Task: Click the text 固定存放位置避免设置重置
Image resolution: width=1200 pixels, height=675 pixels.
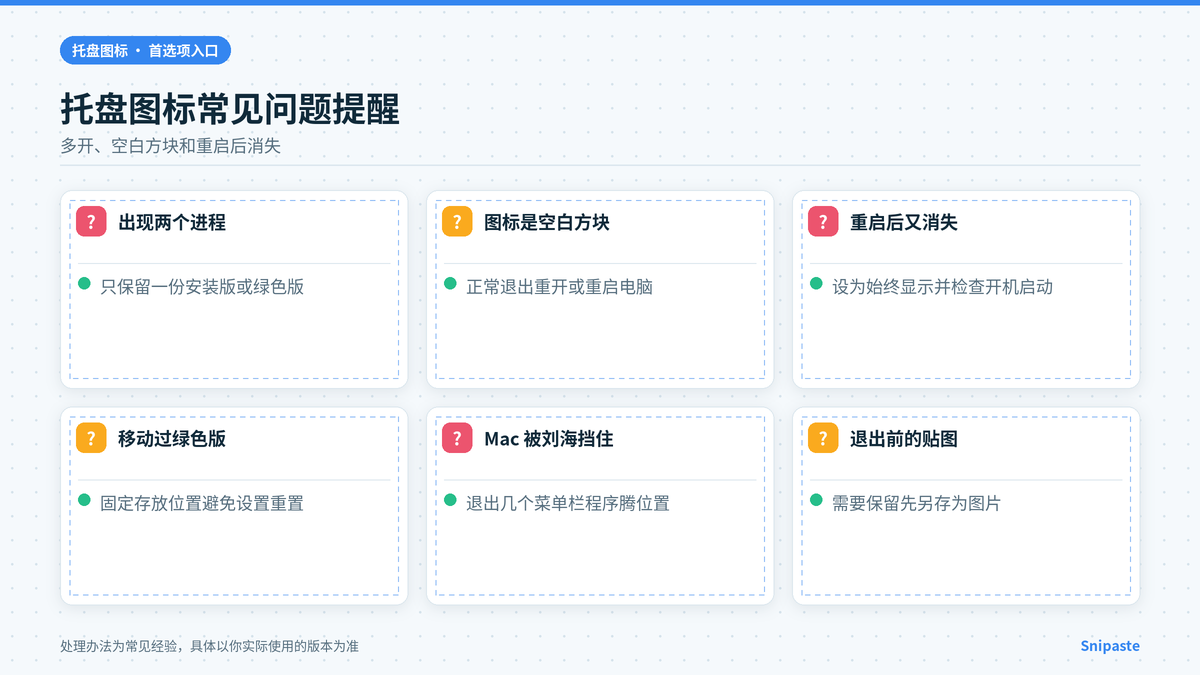Action: pyautogui.click(x=202, y=503)
